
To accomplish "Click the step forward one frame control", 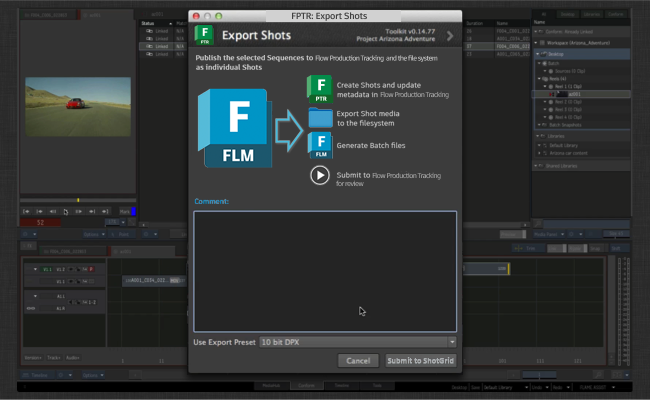I will click(x=79, y=211).
